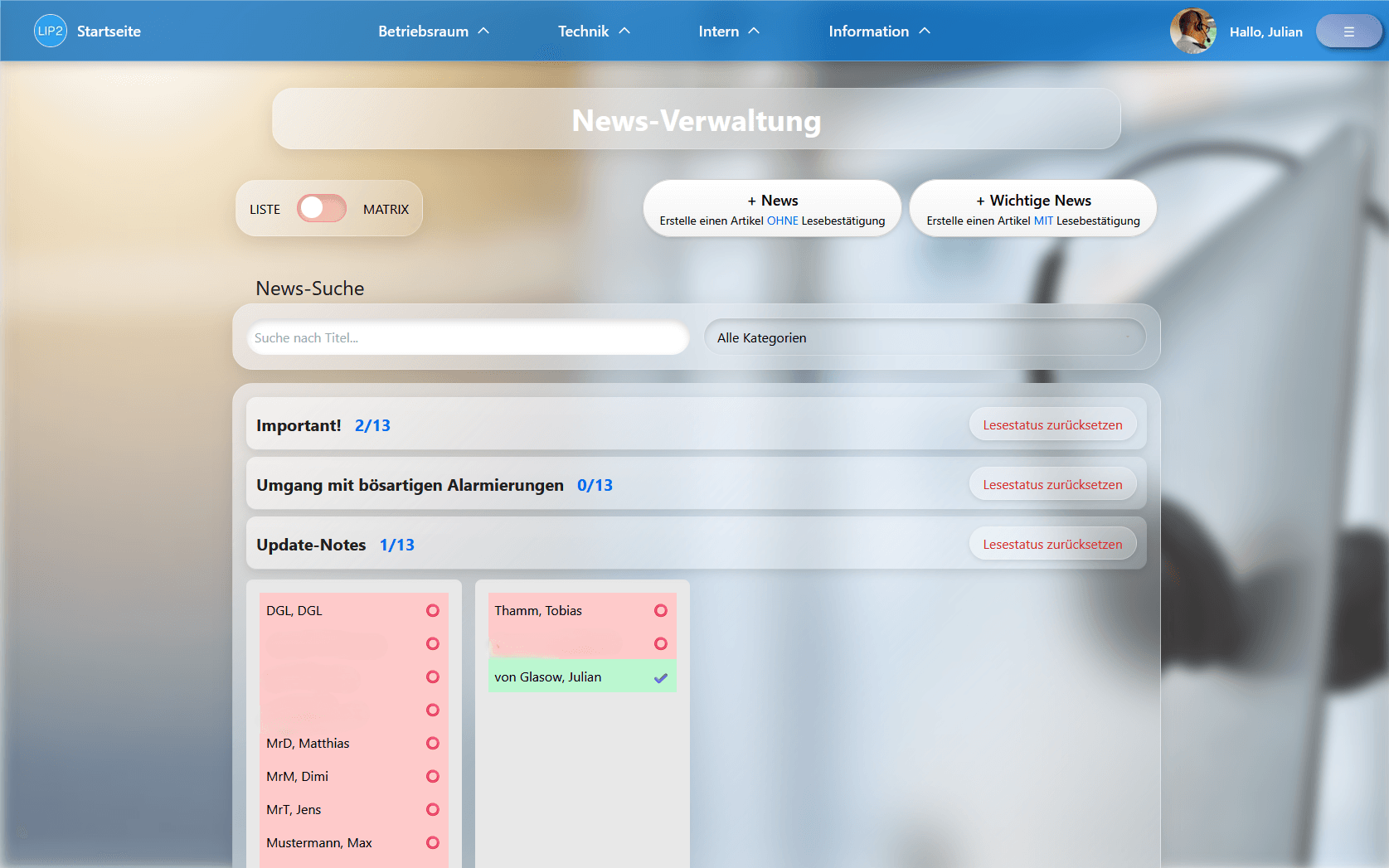
Task: Click checkmark icon for von Glasow, Julian
Action: coord(660,677)
